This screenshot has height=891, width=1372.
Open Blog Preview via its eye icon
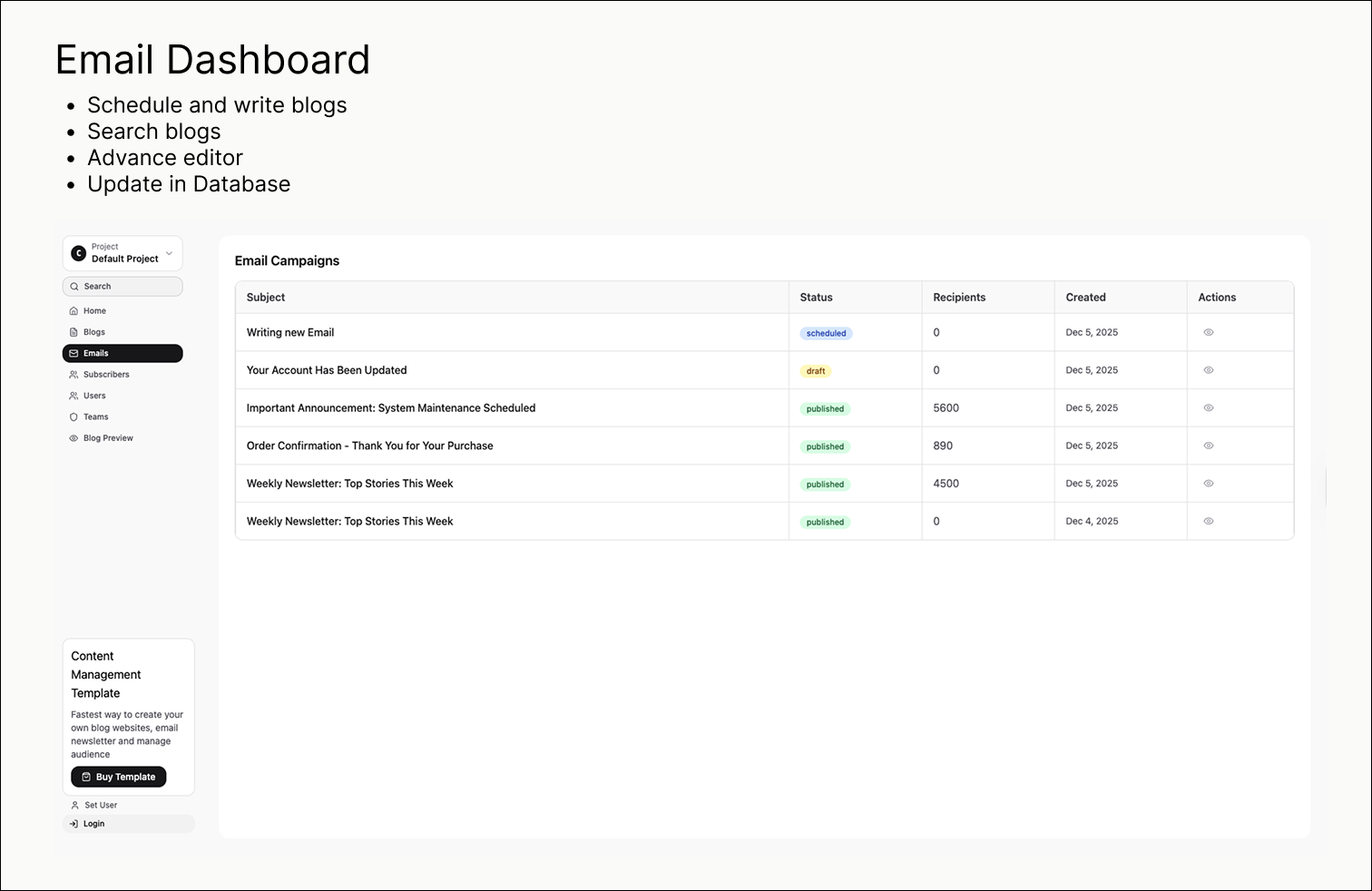tap(73, 437)
